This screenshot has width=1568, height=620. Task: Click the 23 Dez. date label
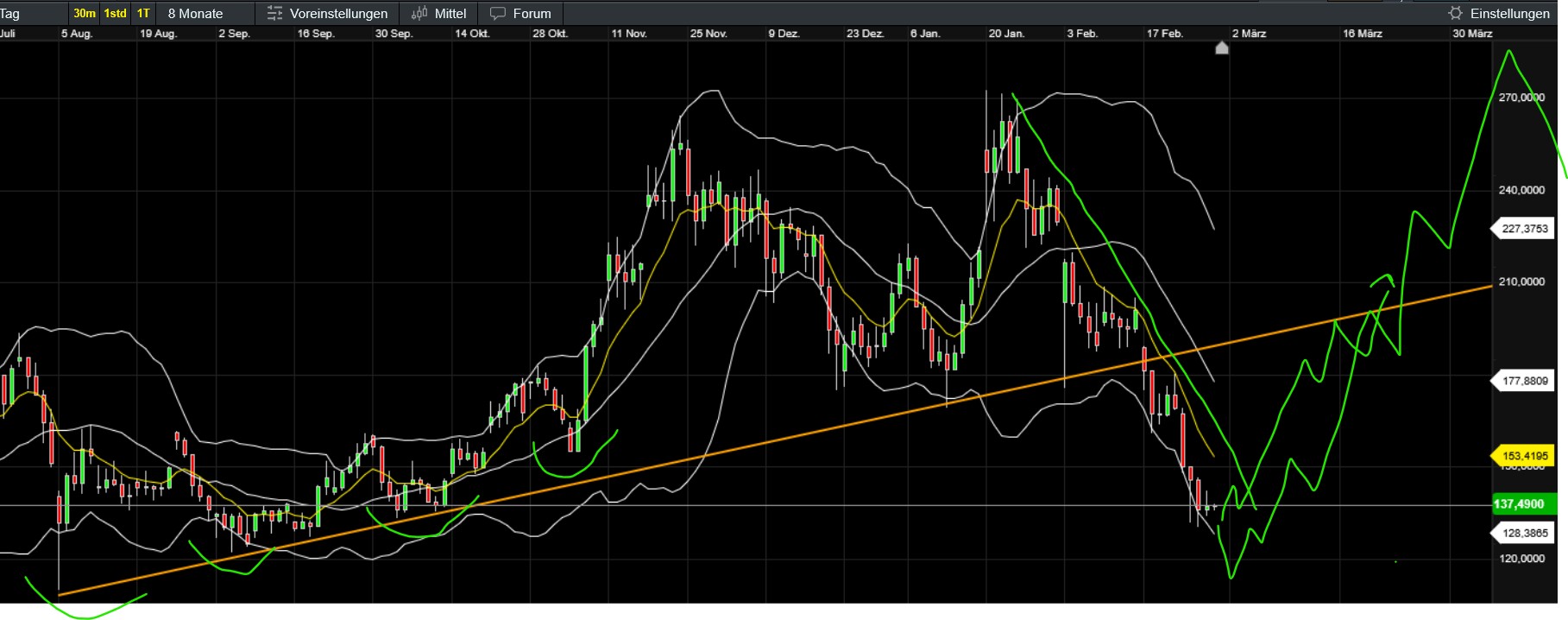[865, 34]
